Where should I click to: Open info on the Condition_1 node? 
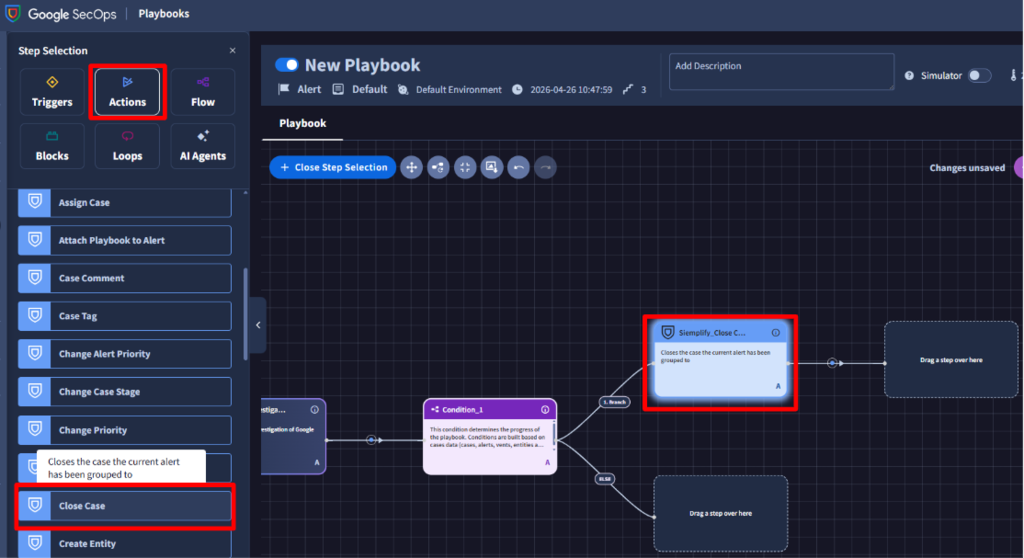tap(545, 410)
